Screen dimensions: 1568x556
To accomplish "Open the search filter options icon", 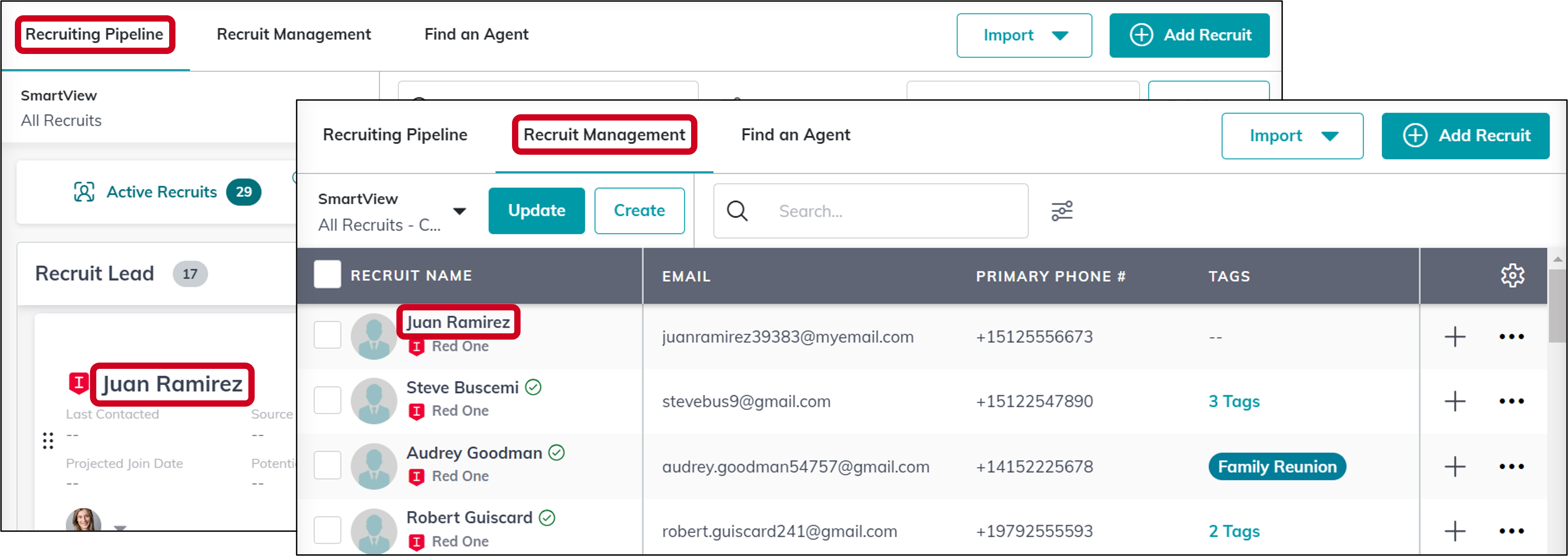I will (1062, 211).
